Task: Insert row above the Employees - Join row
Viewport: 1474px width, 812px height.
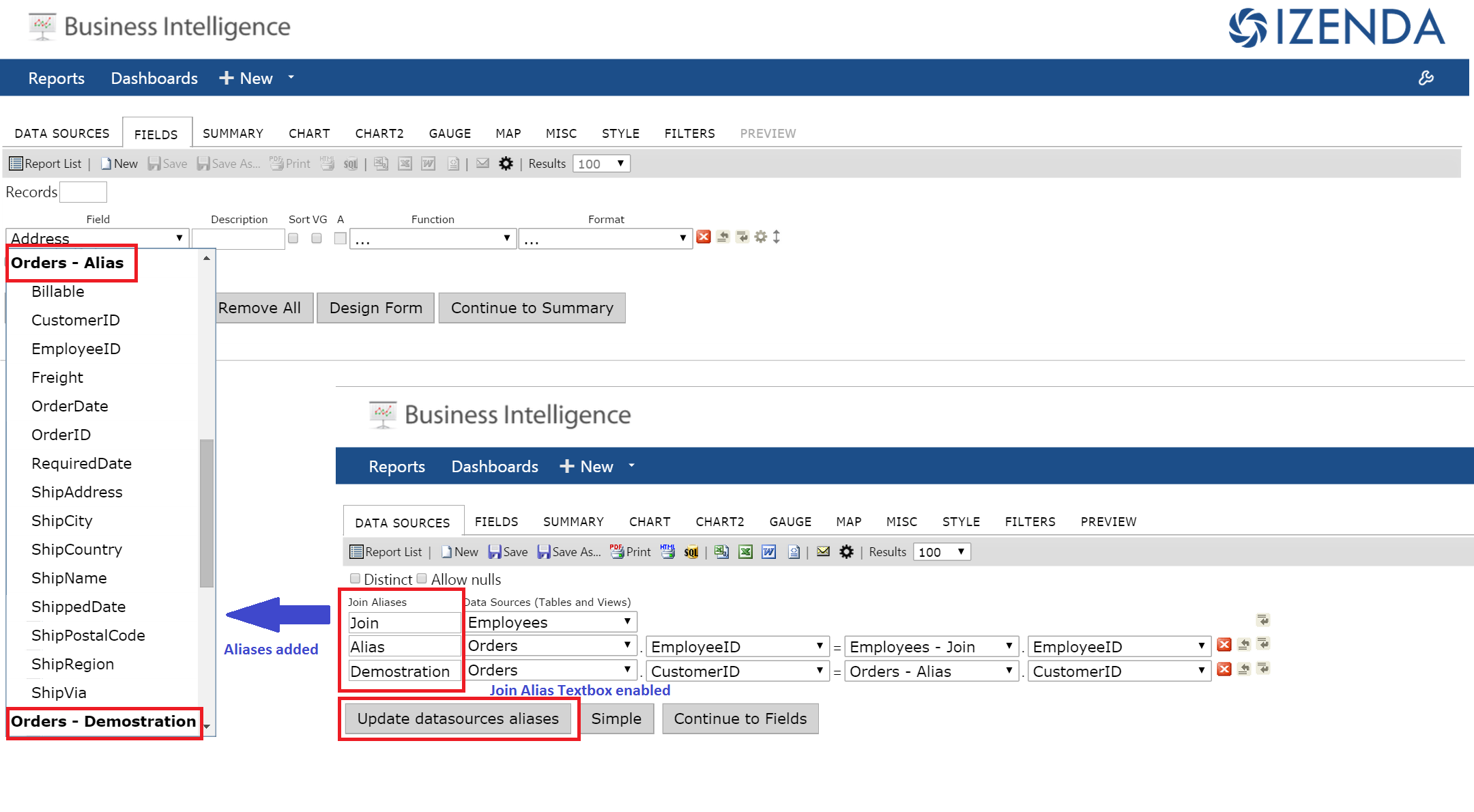Action: click(x=1244, y=645)
